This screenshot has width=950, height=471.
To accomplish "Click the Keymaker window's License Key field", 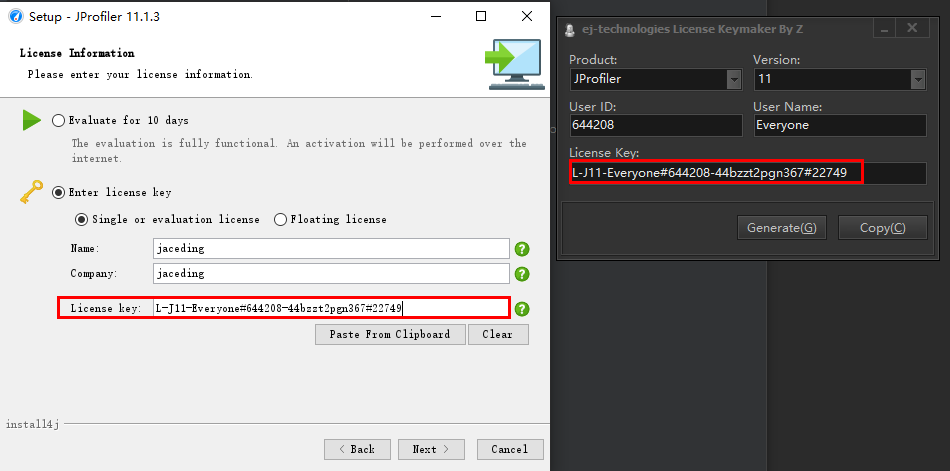I will point(748,173).
